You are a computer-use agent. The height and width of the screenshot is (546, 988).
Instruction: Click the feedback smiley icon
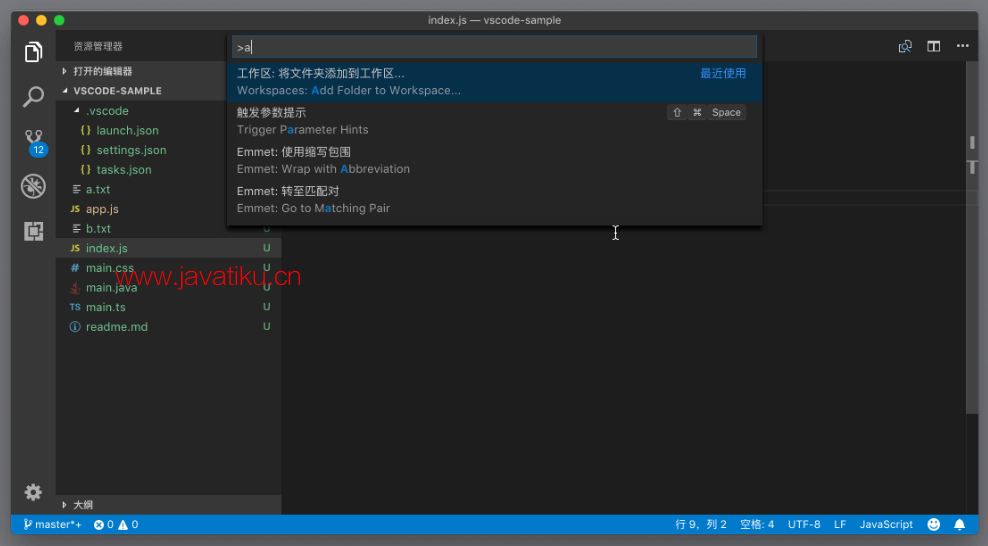click(x=934, y=524)
